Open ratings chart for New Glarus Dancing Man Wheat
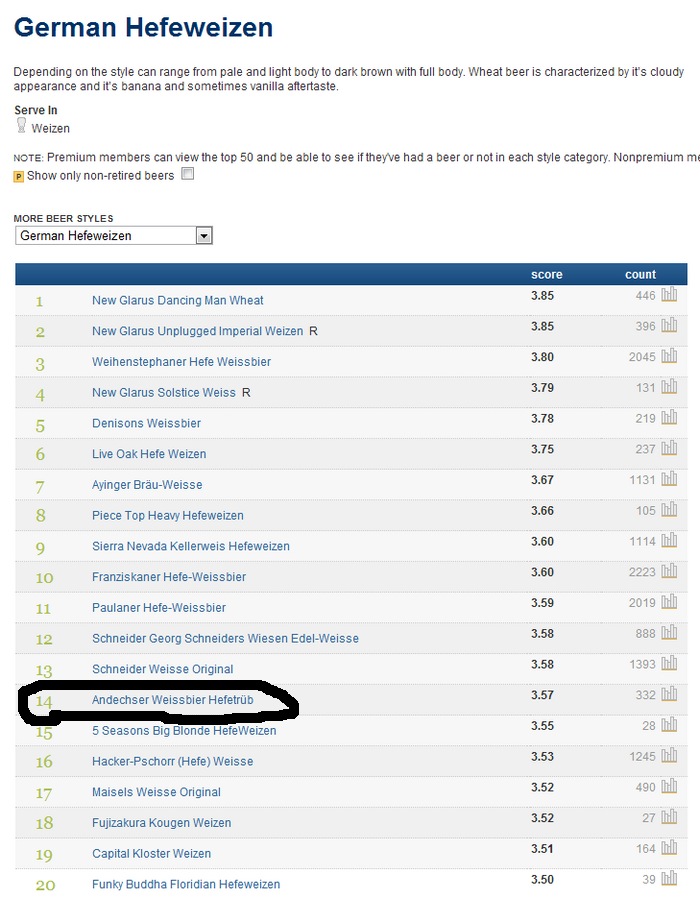 click(669, 295)
